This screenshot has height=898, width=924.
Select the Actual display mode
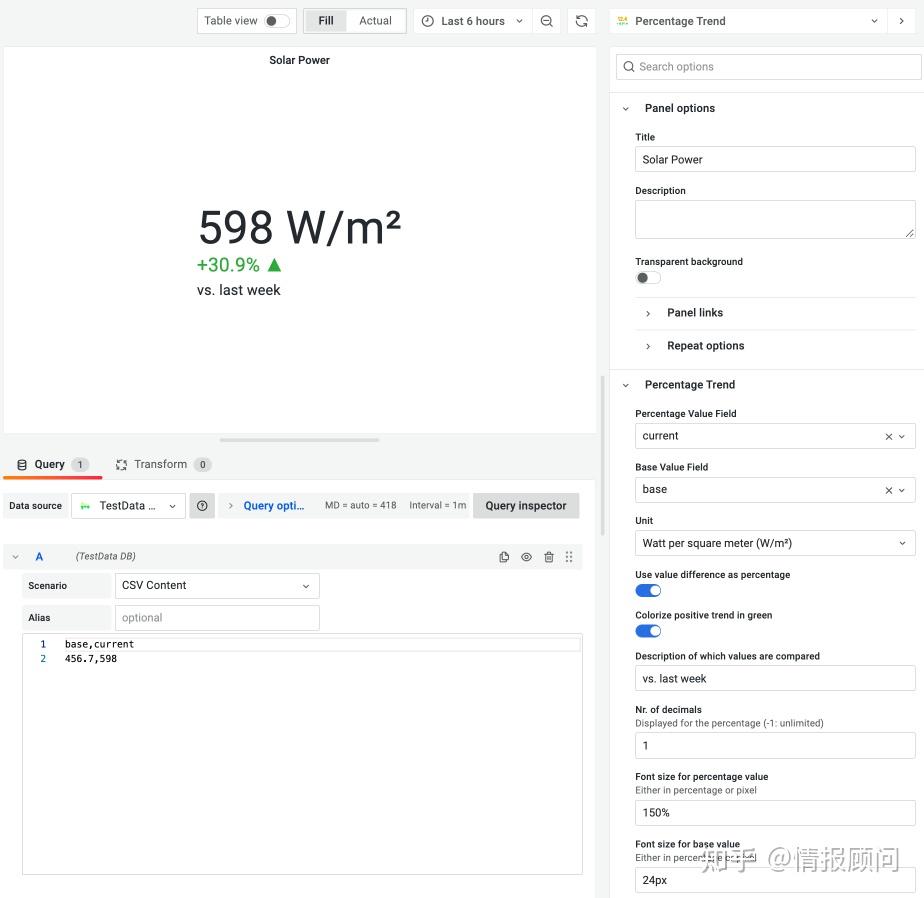tap(375, 21)
